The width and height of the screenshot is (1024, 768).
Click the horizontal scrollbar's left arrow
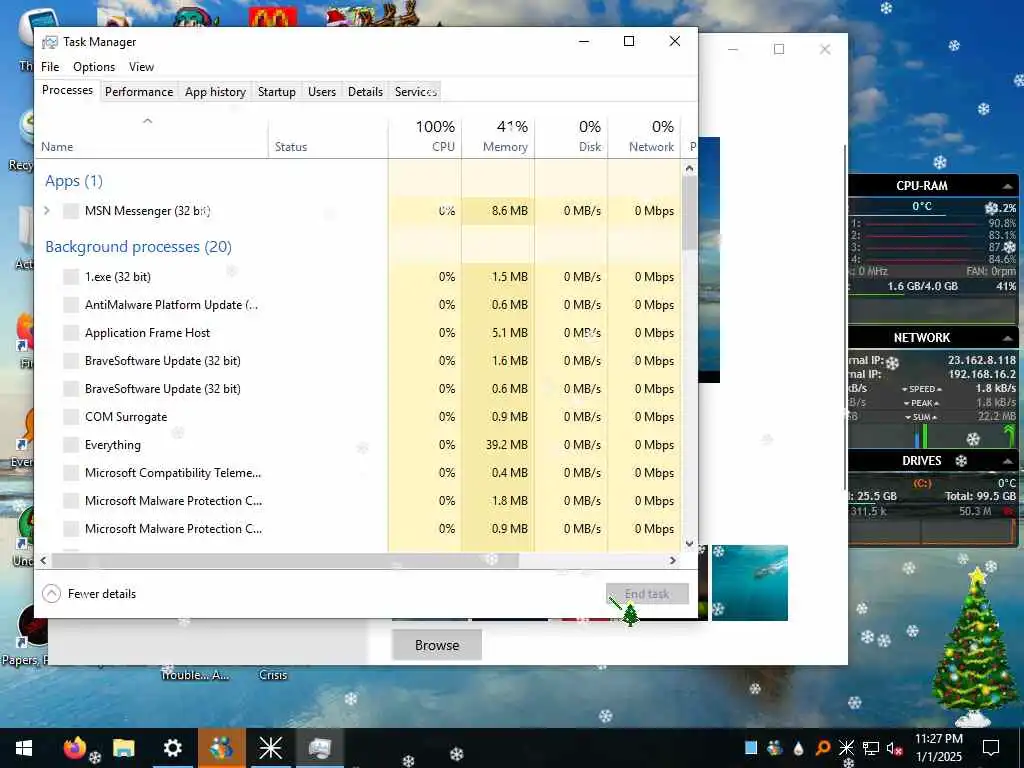click(43, 560)
